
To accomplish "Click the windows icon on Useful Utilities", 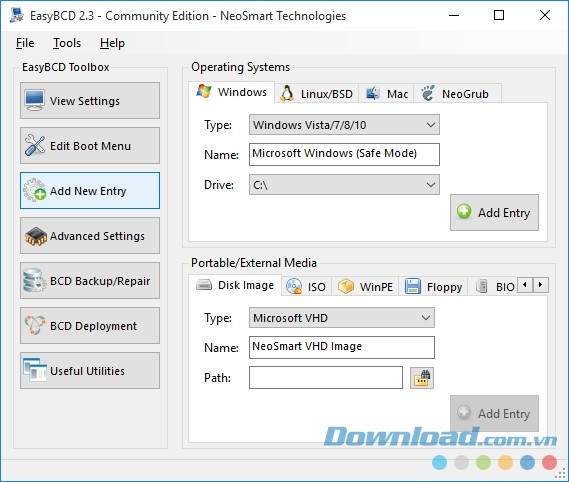I will [x=34, y=370].
